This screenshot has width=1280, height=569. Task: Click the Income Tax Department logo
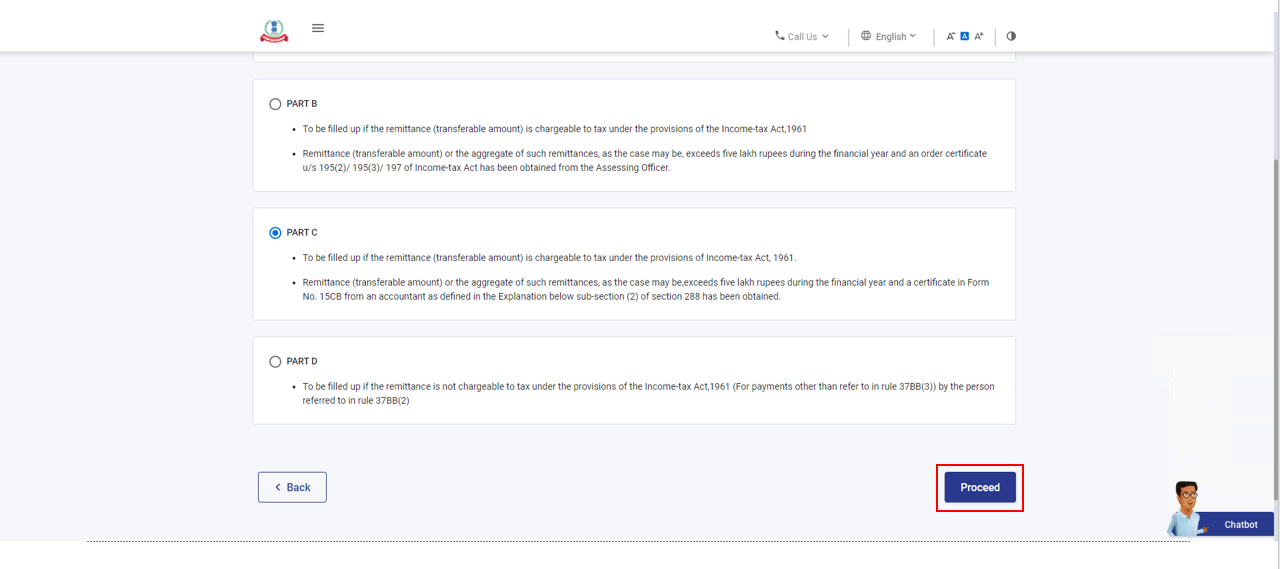pos(274,31)
